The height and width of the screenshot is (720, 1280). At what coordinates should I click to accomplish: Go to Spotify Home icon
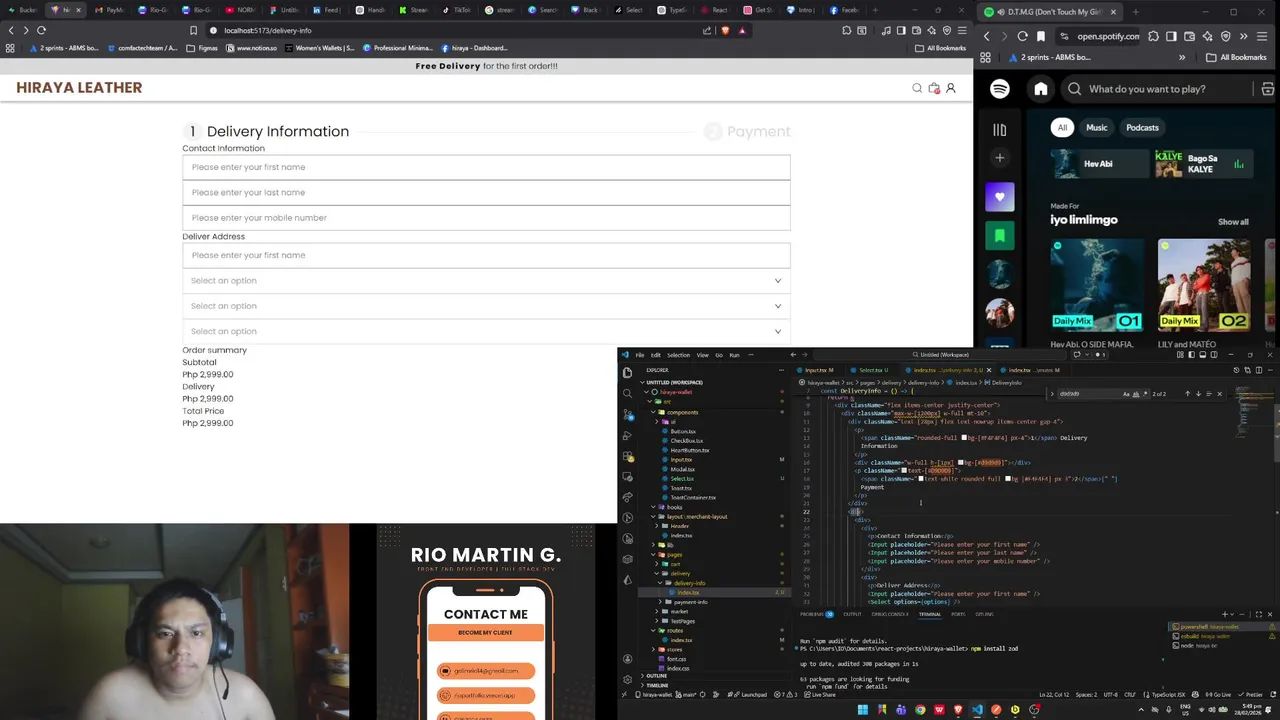1041,89
